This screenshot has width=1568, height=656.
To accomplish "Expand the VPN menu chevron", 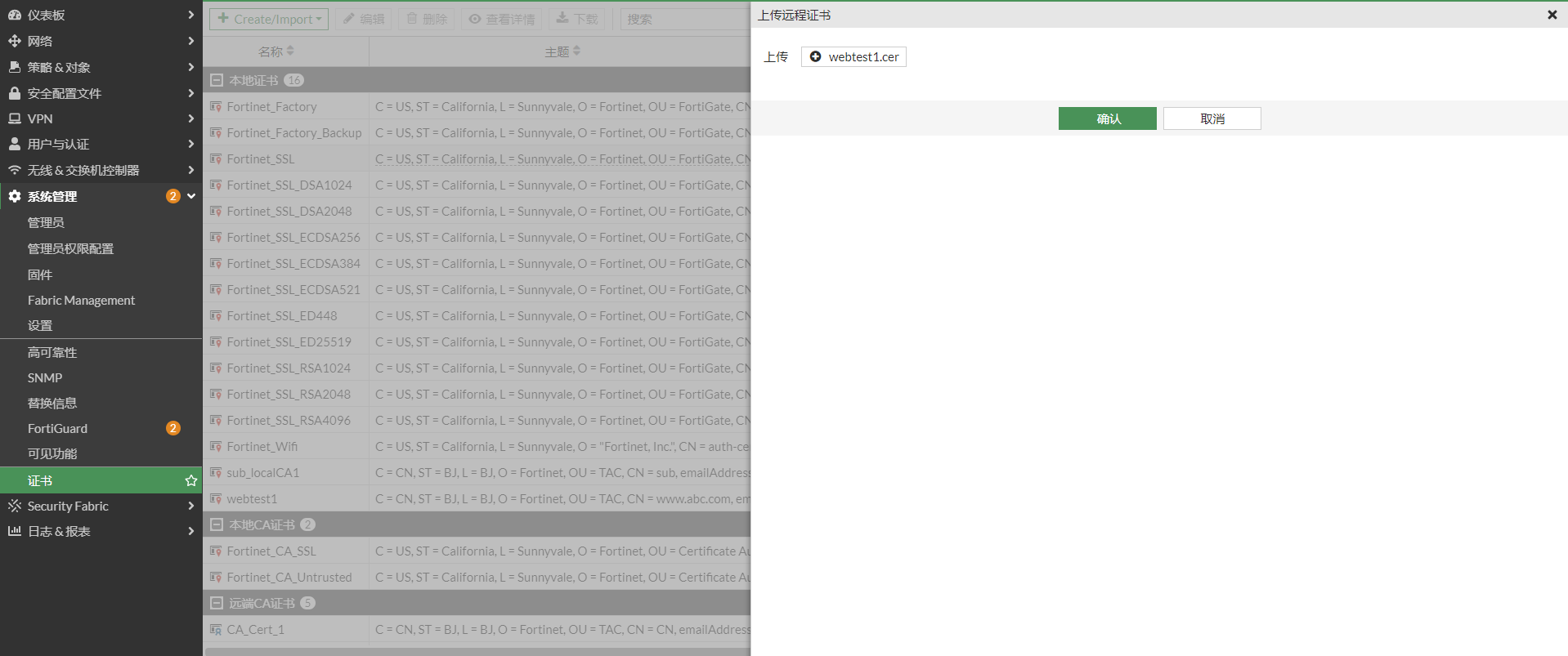I will click(x=190, y=118).
